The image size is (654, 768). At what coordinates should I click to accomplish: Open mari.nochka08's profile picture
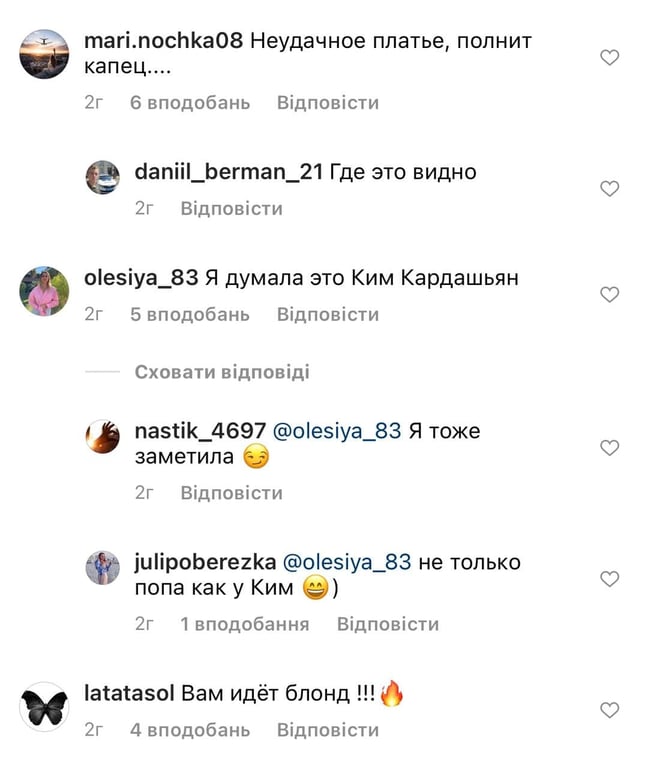pyautogui.click(x=44, y=54)
